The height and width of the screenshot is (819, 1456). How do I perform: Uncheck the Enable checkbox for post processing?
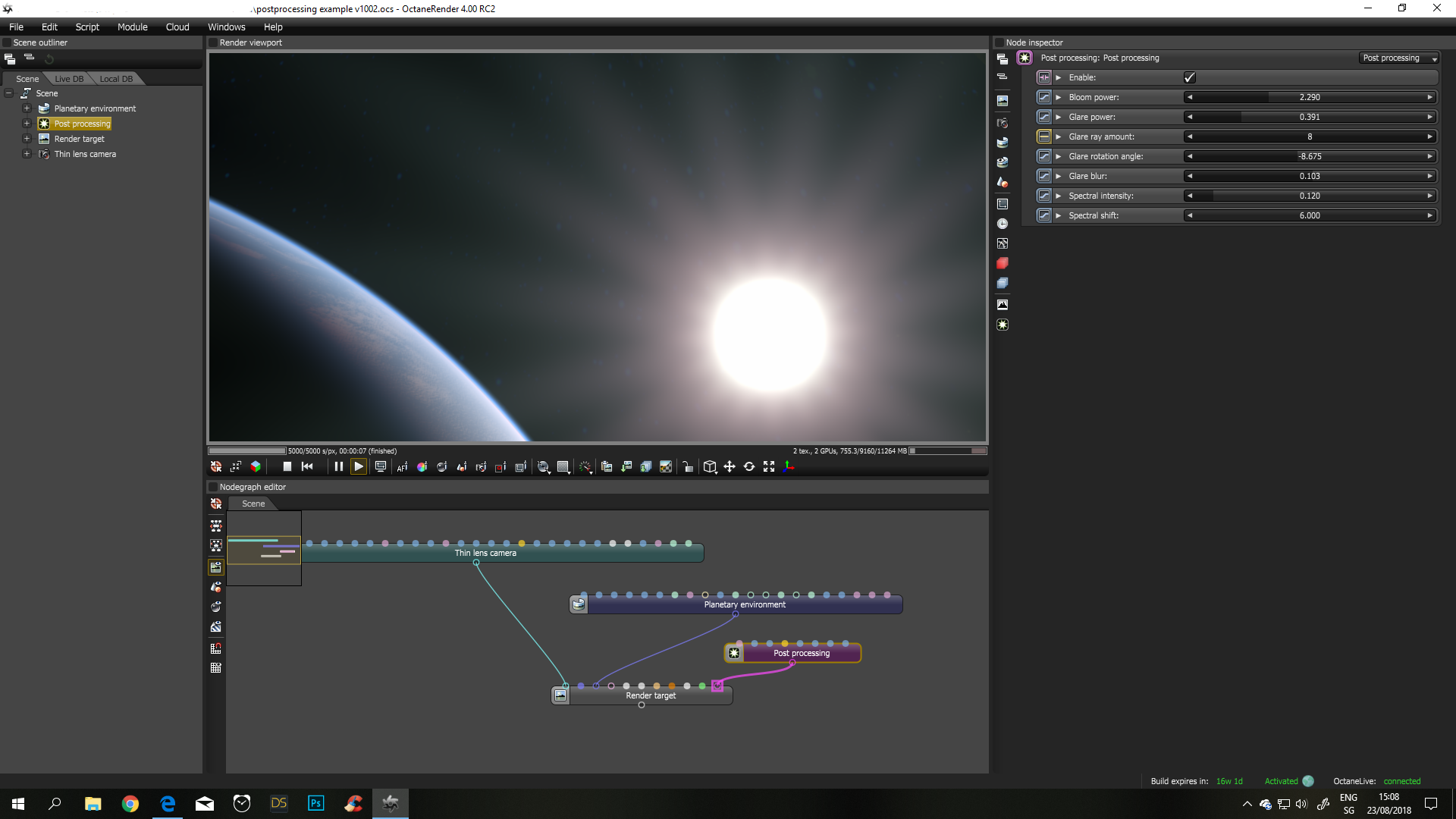[x=1189, y=77]
